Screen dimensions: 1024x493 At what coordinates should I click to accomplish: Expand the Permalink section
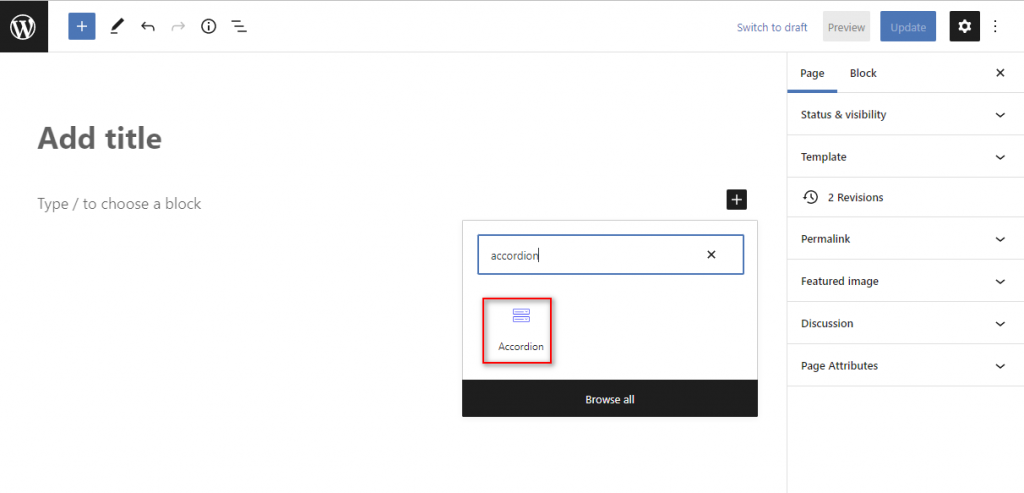pyautogui.click(x=905, y=239)
